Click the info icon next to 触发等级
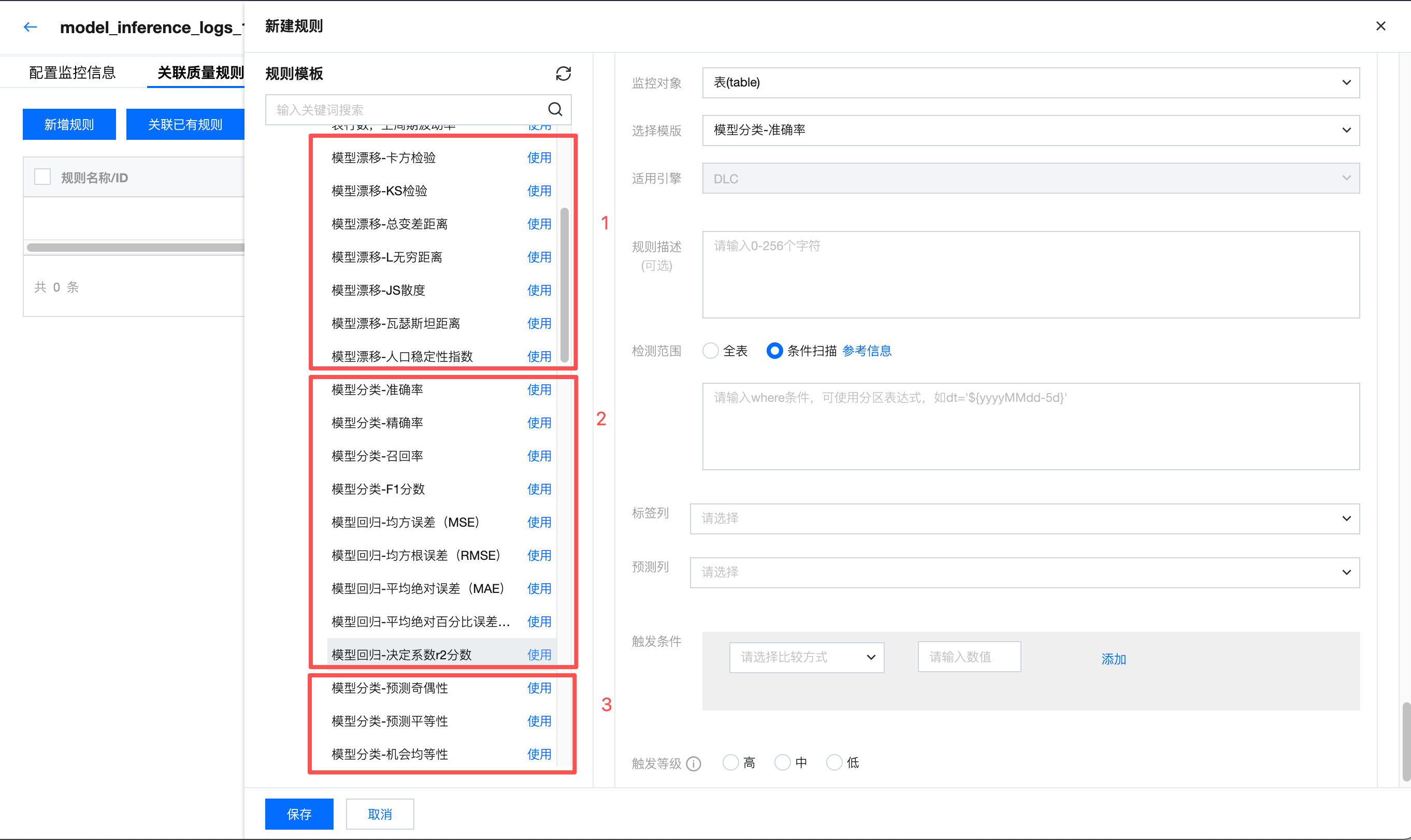The height and width of the screenshot is (840, 1411). (x=694, y=763)
